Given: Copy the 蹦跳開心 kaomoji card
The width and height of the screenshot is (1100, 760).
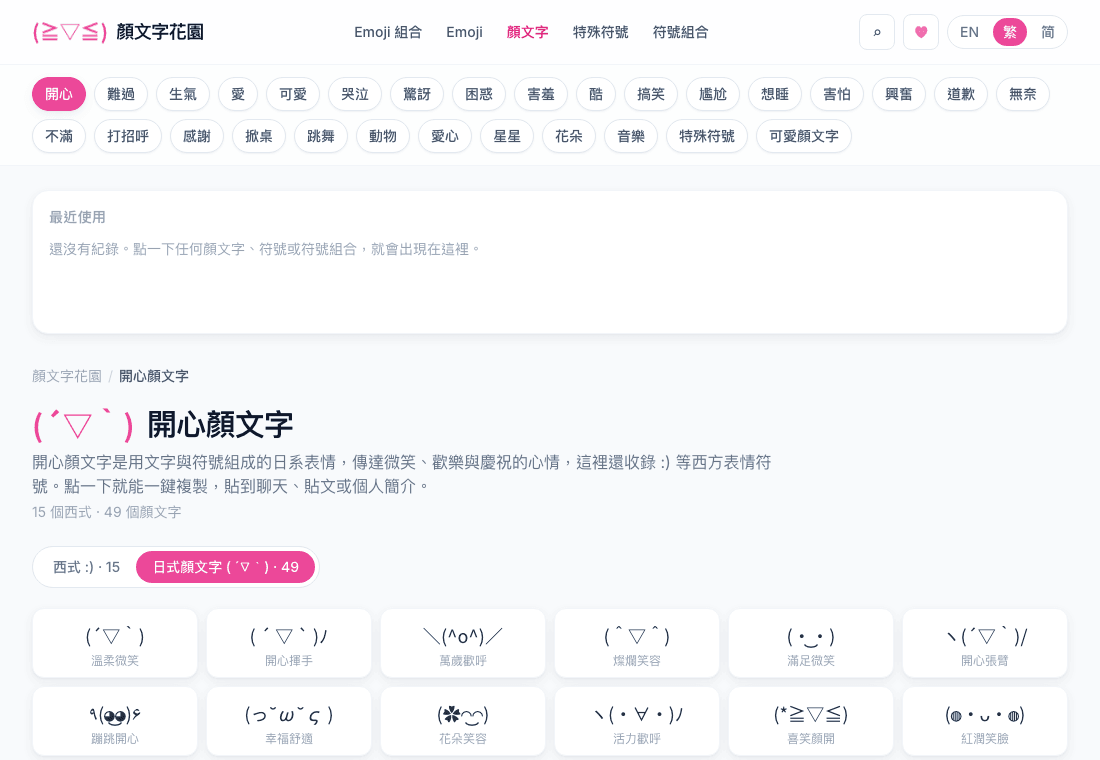Looking at the screenshot, I should [x=115, y=721].
